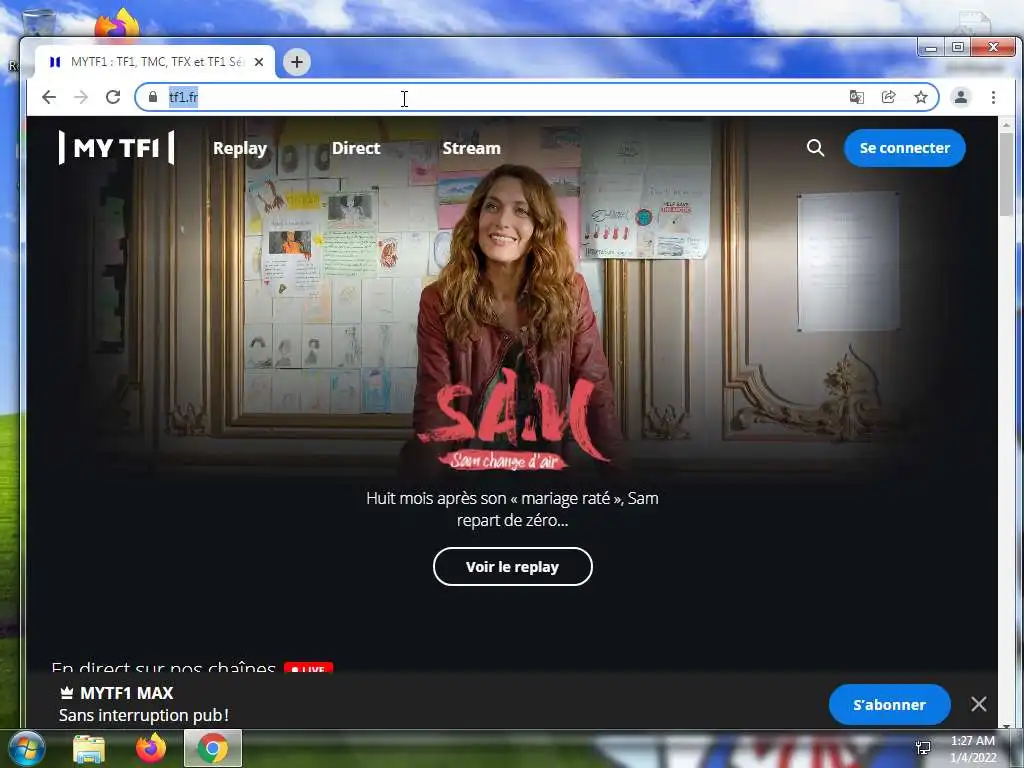1024x768 pixels.
Task: Close the MYTF1 browser tab
Action: pyautogui.click(x=259, y=62)
